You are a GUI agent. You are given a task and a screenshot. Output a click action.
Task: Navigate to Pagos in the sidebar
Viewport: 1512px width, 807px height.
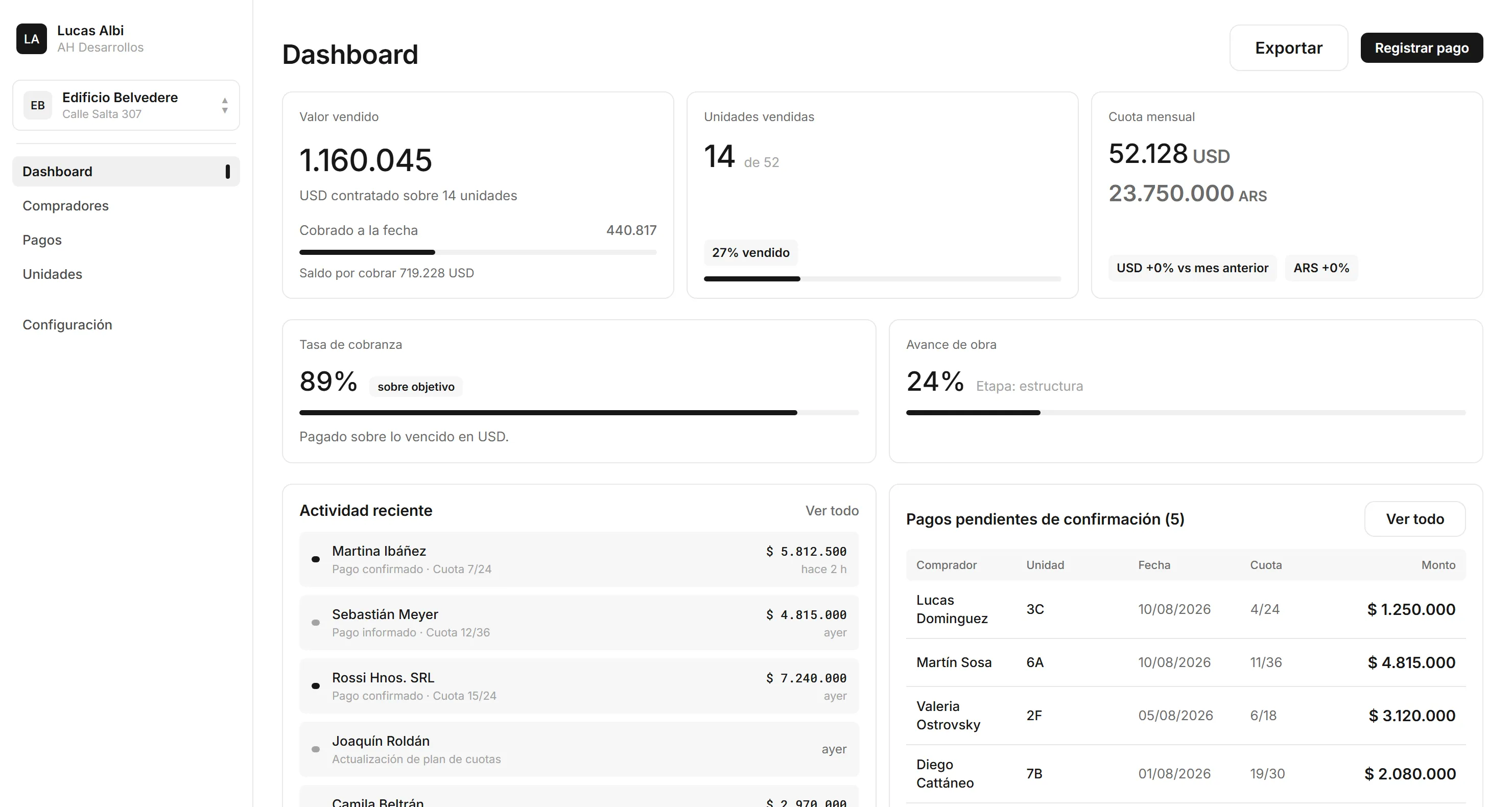tap(42, 240)
